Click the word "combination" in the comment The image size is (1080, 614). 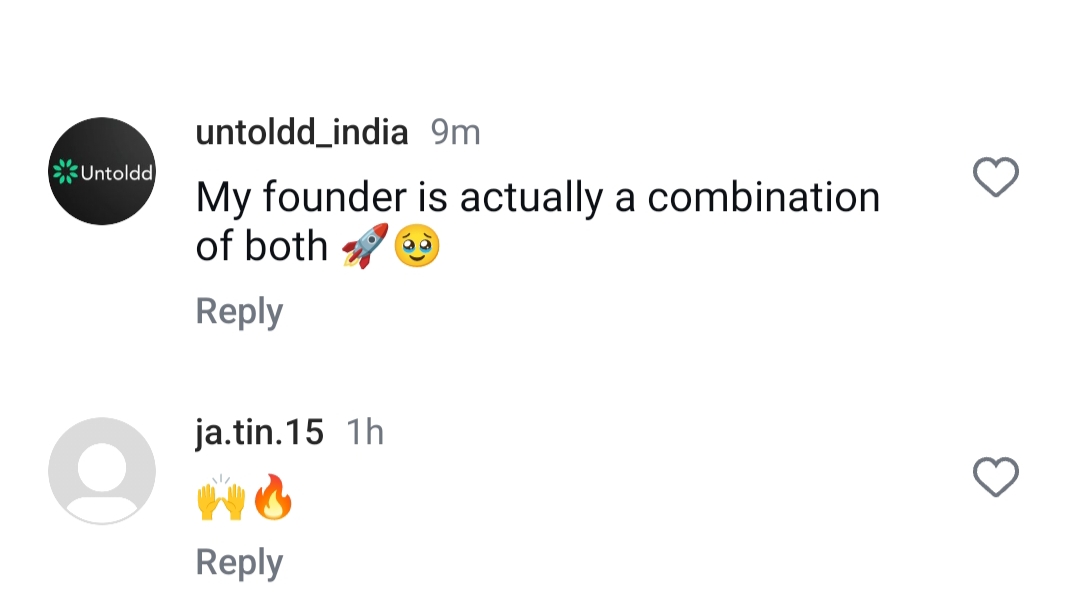[764, 197]
